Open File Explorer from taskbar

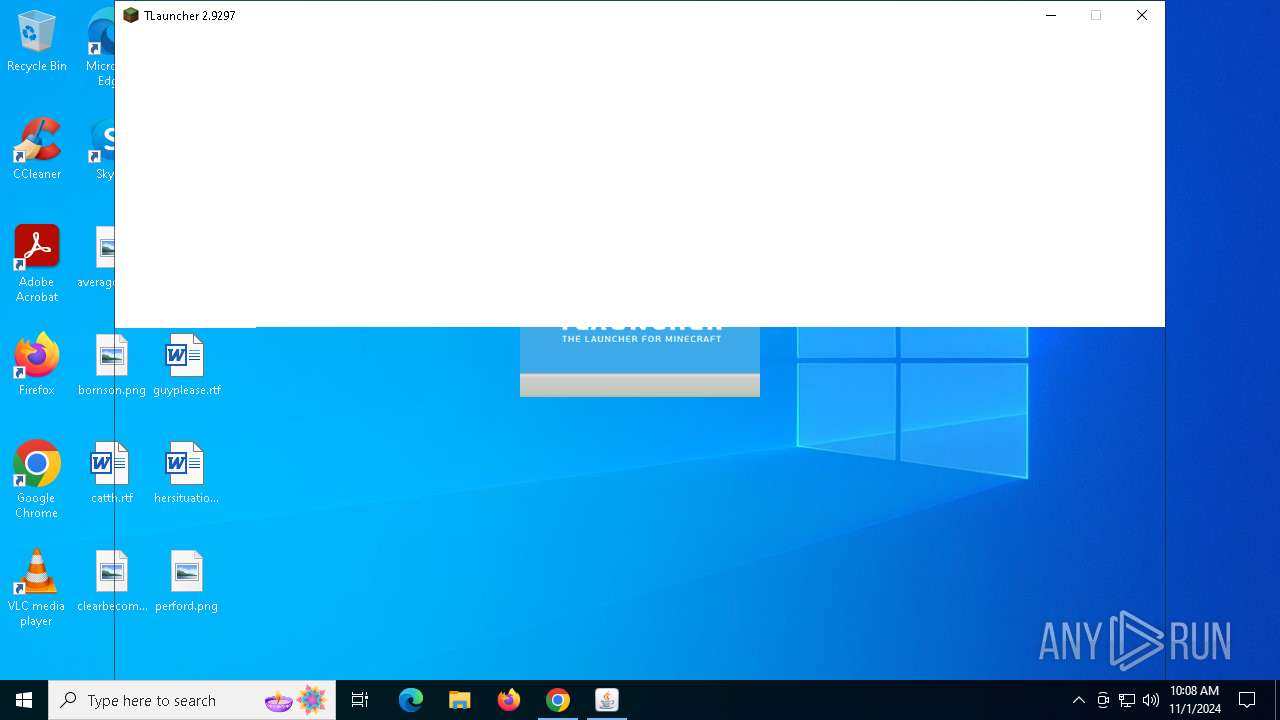(460, 700)
